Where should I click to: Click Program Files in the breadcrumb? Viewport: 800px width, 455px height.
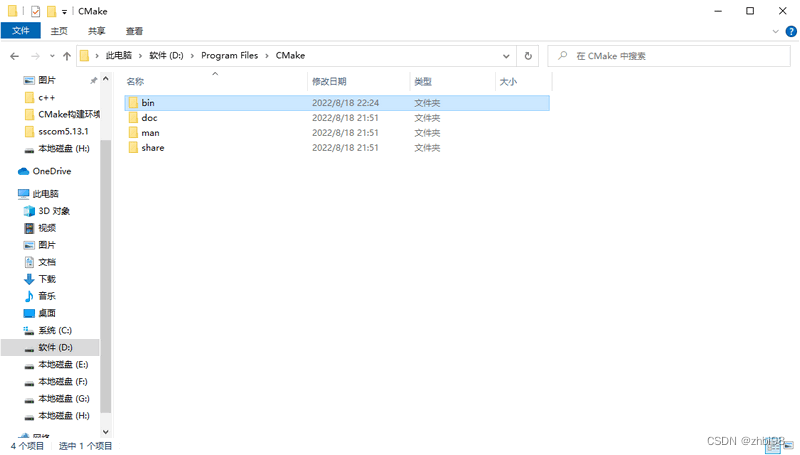point(230,56)
